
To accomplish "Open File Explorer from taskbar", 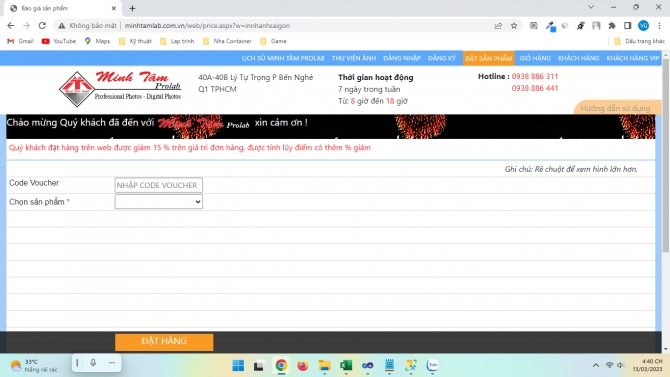I will (x=324, y=365).
